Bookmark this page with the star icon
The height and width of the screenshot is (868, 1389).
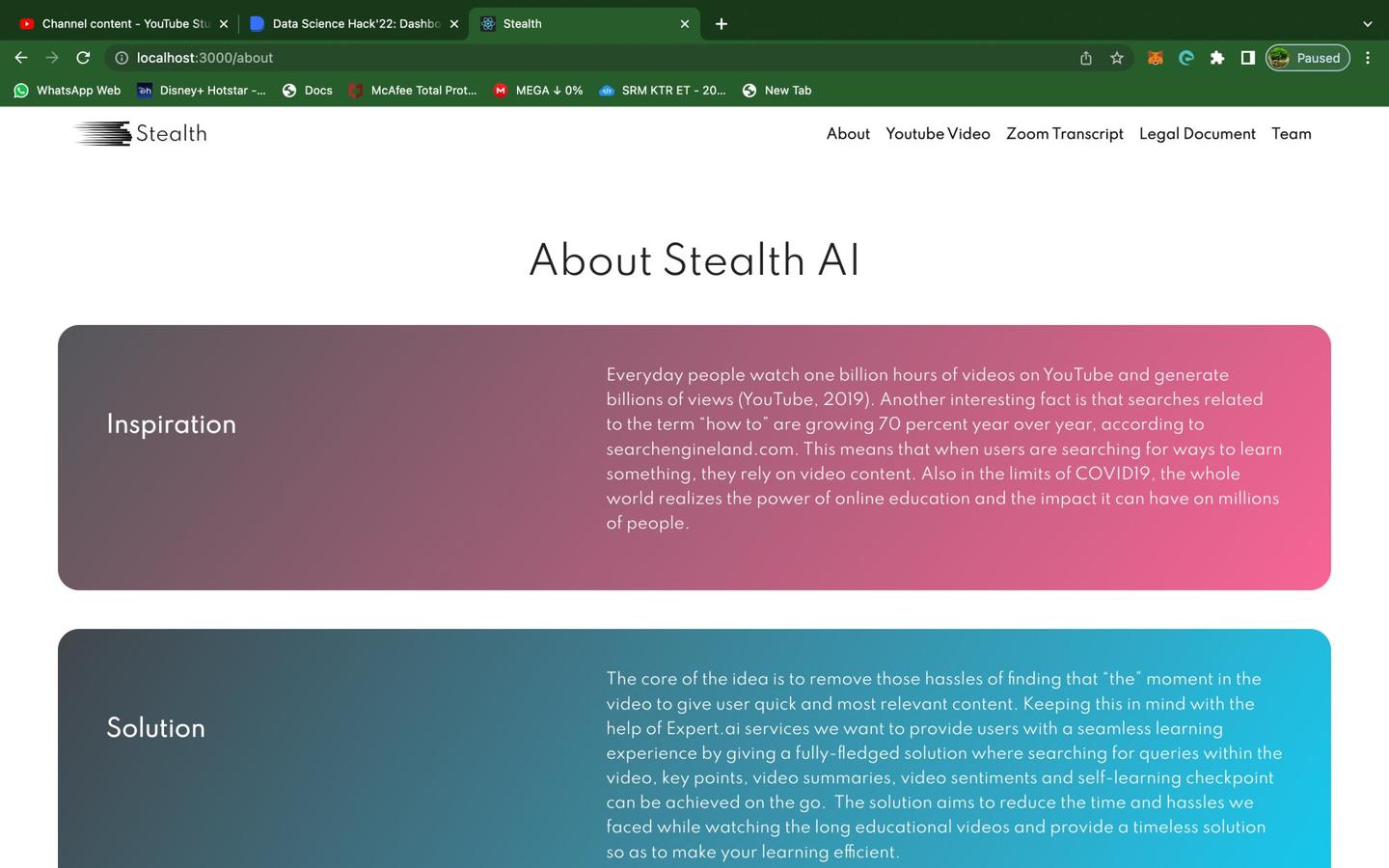coord(1117,58)
